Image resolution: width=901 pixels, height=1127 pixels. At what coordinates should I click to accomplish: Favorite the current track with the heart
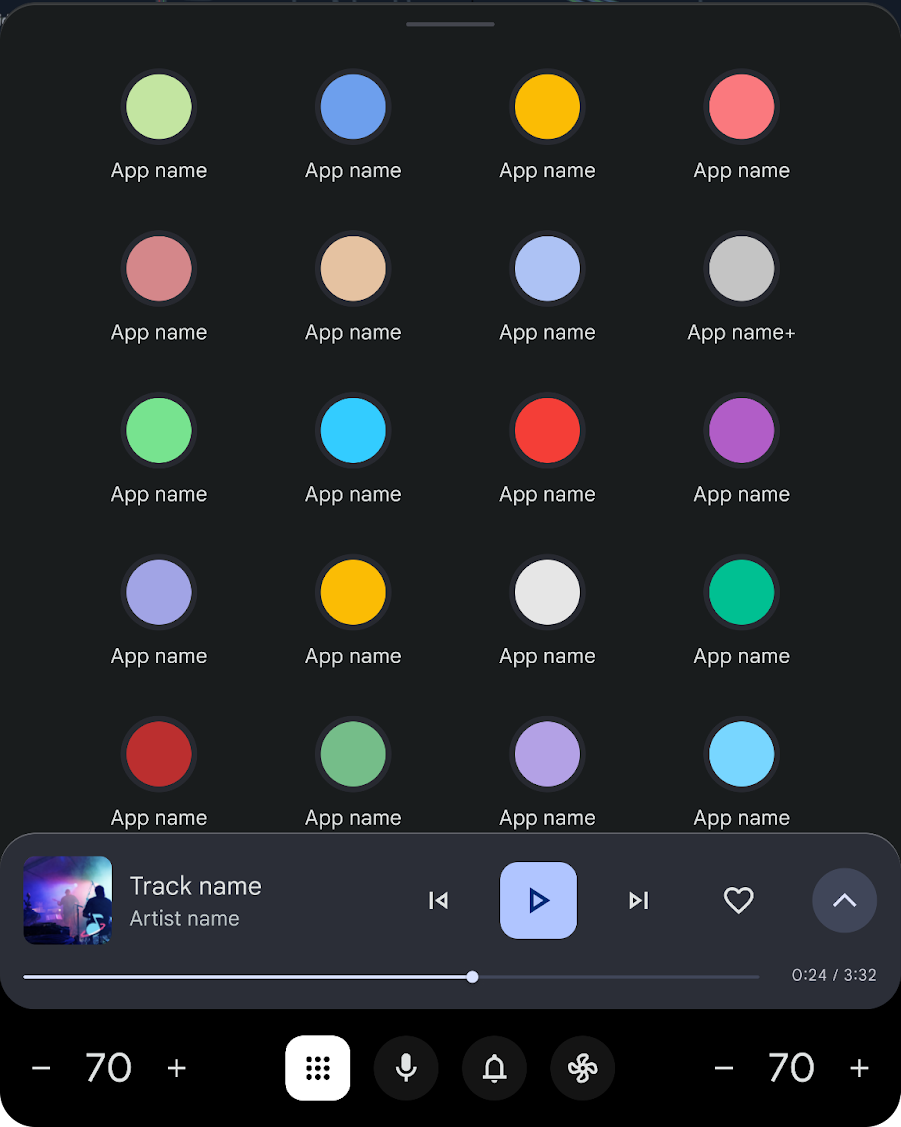pos(739,900)
